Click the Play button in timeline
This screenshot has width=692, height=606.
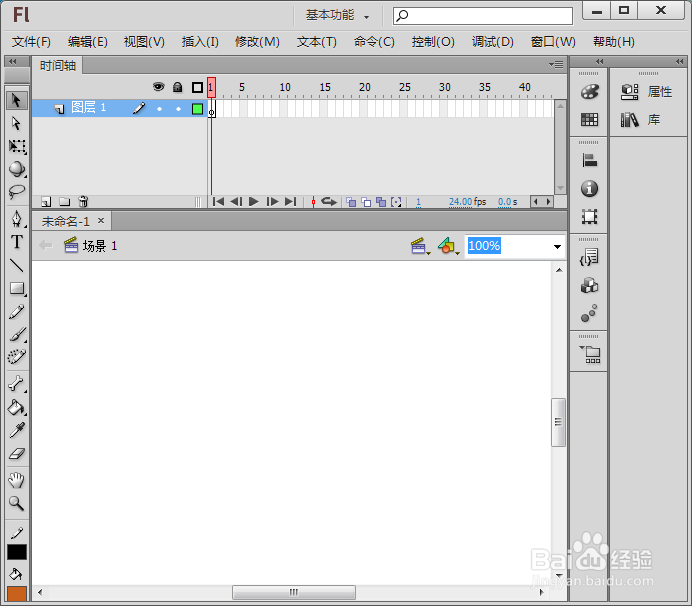[253, 202]
